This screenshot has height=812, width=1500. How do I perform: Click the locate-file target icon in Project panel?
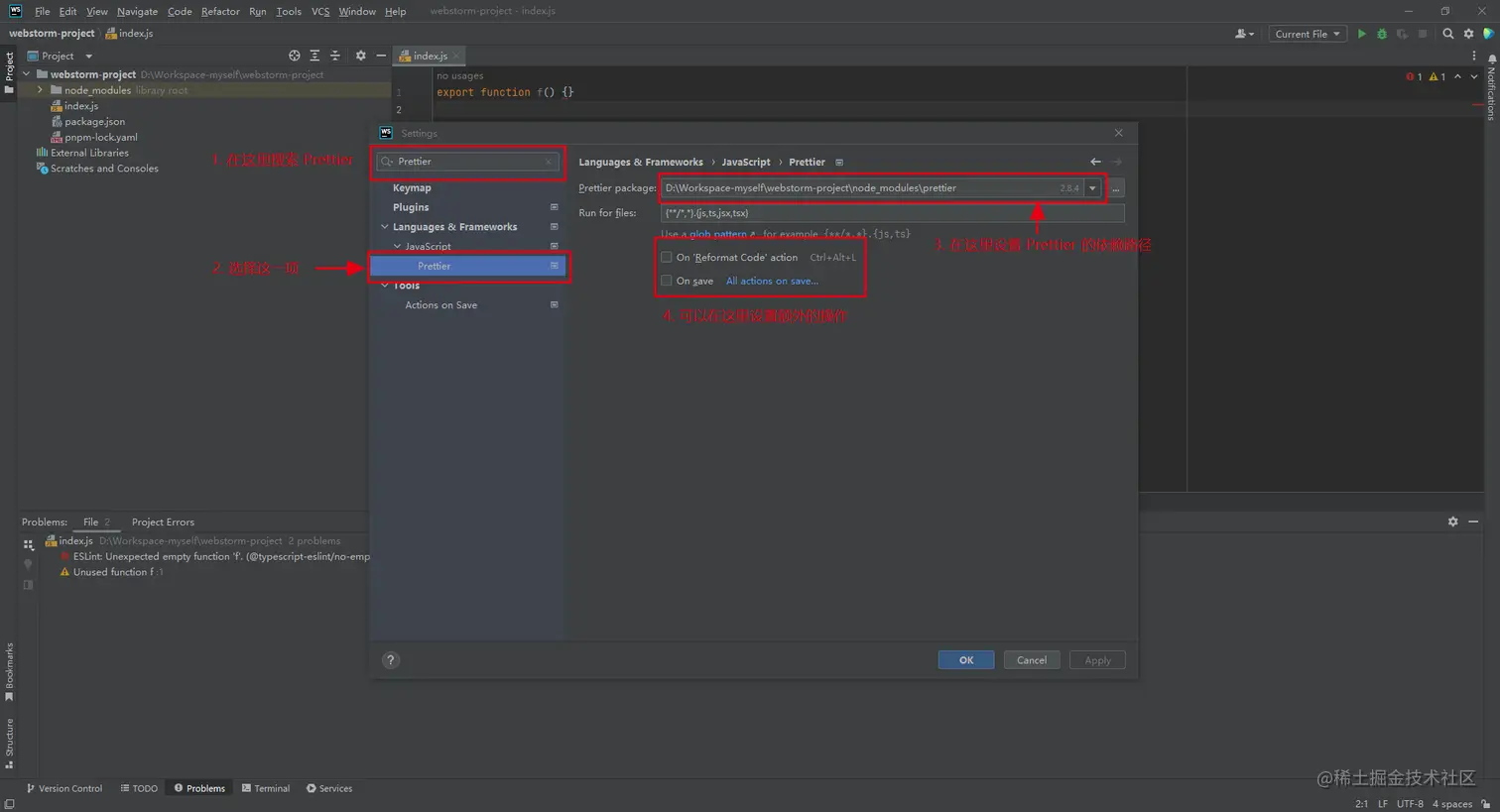tap(294, 56)
